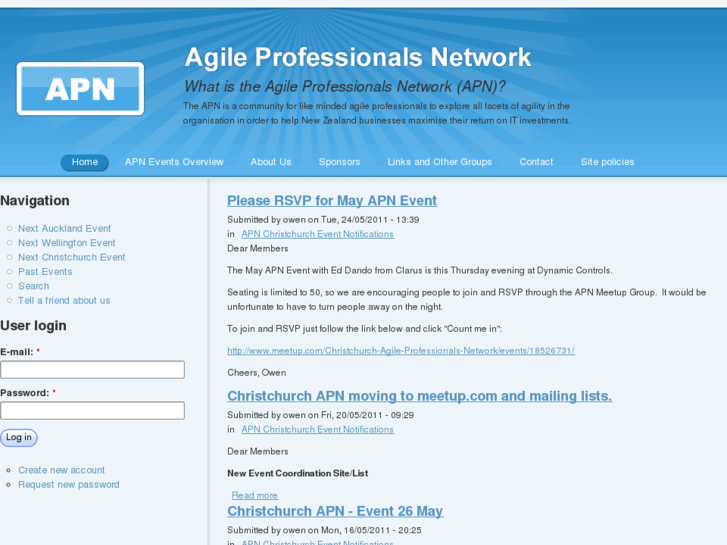727x545 pixels.
Task: Open Christchurch APN moving to meetup.com post
Action: click(x=420, y=396)
